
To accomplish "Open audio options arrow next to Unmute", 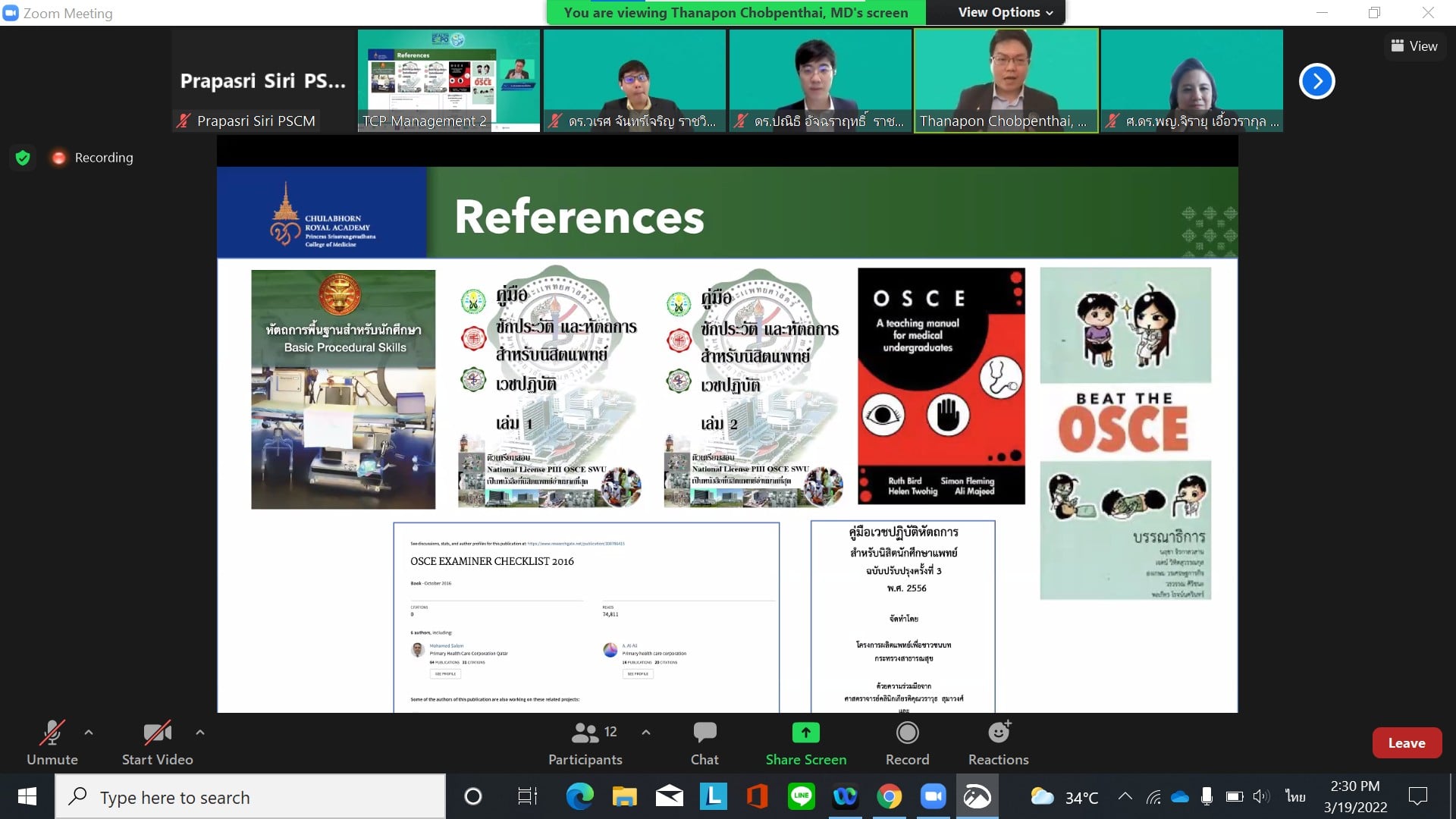I will click(89, 733).
